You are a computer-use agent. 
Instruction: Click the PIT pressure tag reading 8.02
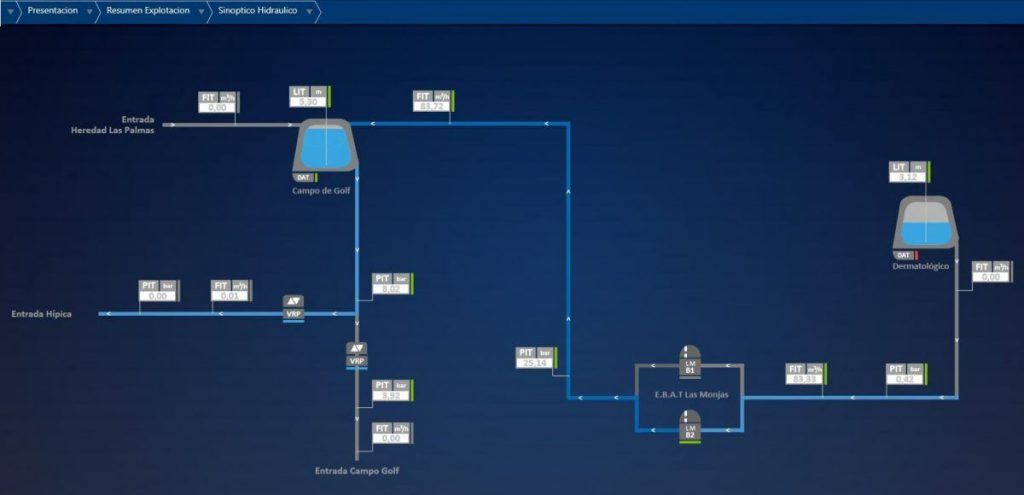point(392,284)
